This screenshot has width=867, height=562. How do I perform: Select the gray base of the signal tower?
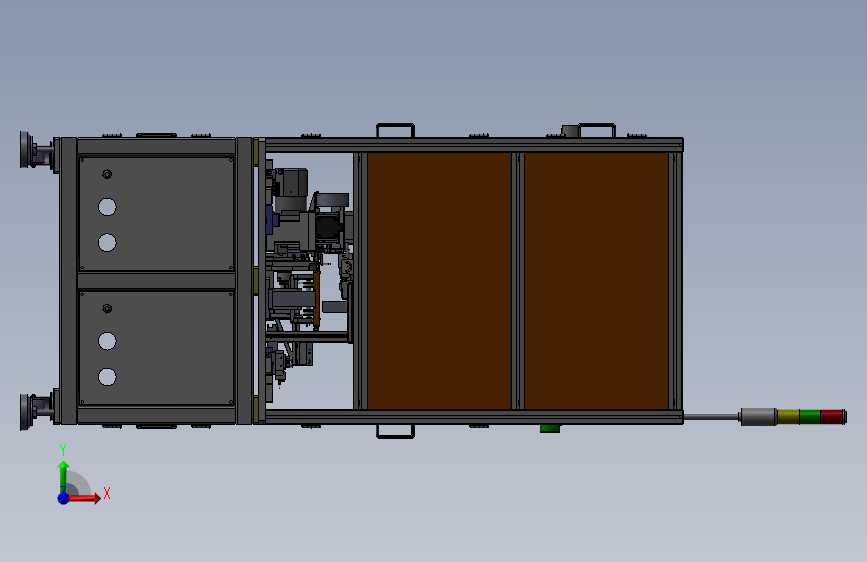(759, 417)
